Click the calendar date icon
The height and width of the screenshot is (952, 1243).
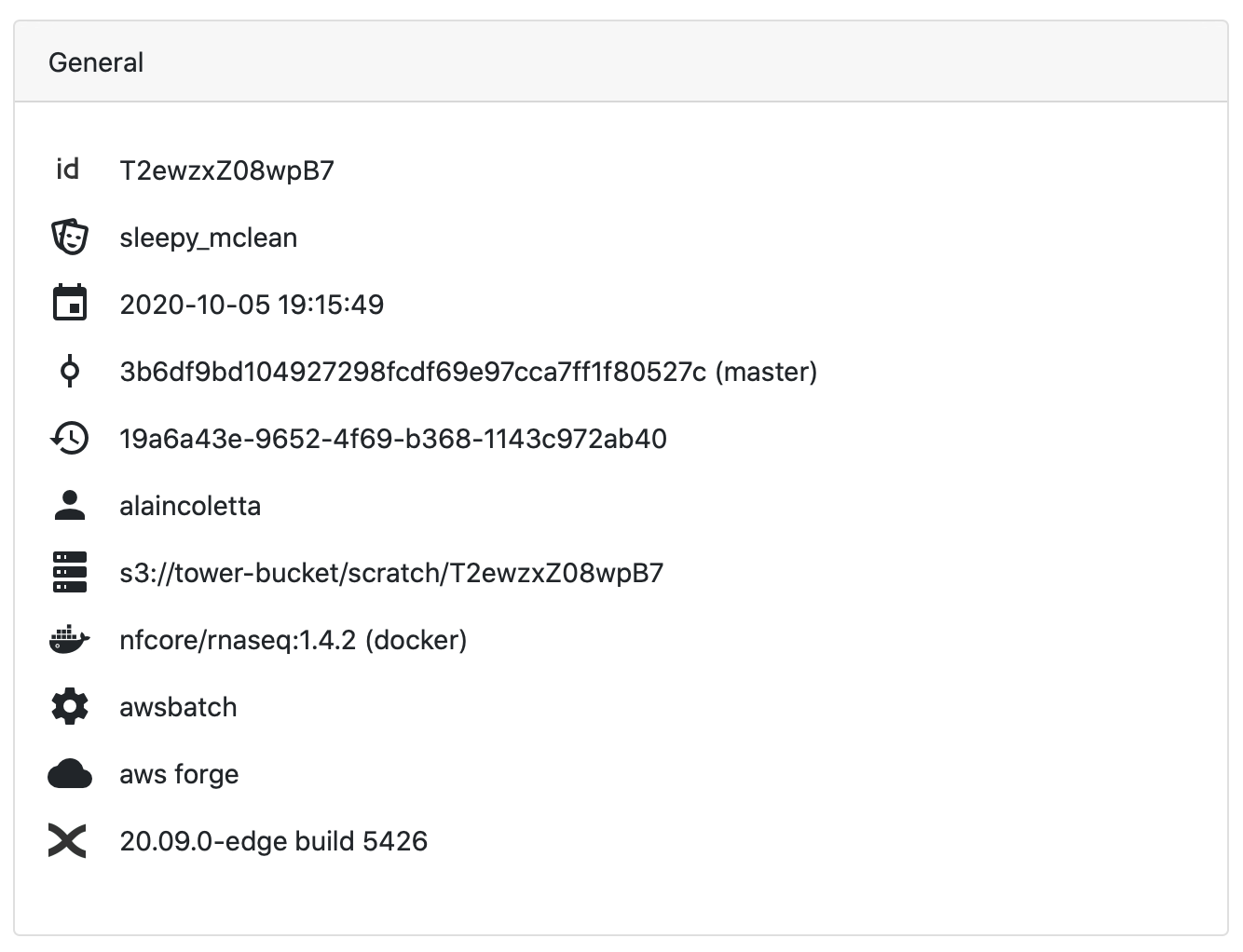69,304
